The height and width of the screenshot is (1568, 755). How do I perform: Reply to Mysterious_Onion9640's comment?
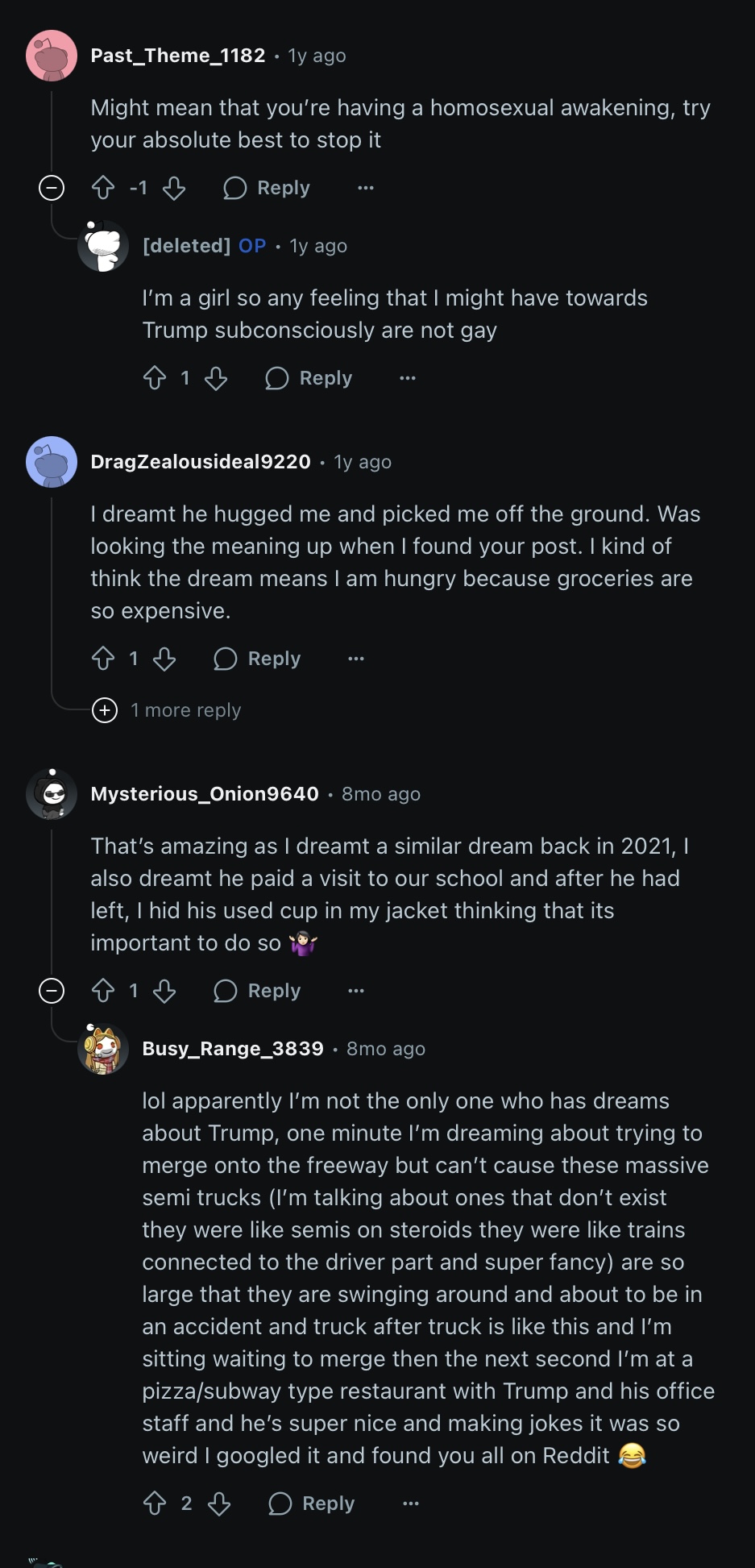[x=258, y=991]
